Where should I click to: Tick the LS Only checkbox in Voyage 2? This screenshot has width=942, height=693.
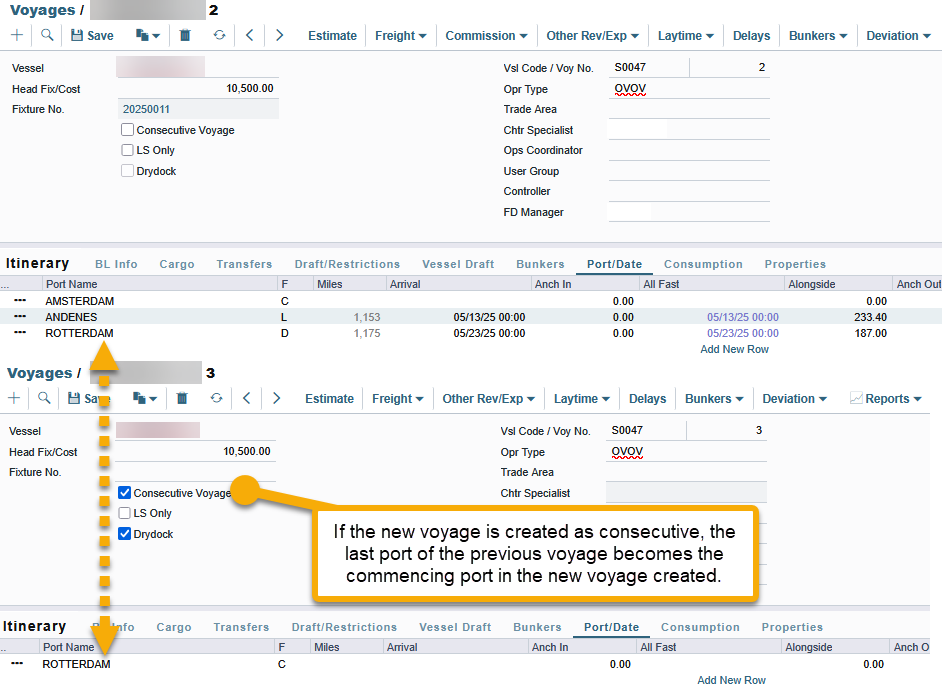point(127,150)
